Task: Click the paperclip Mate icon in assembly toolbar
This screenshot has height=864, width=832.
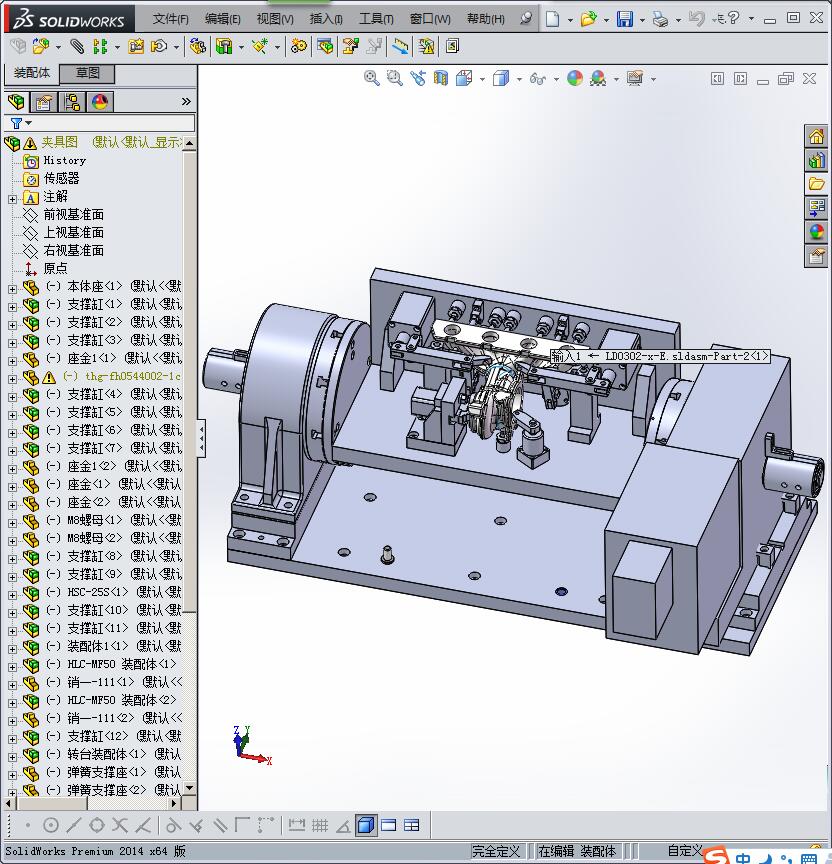Action: pyautogui.click(x=77, y=47)
